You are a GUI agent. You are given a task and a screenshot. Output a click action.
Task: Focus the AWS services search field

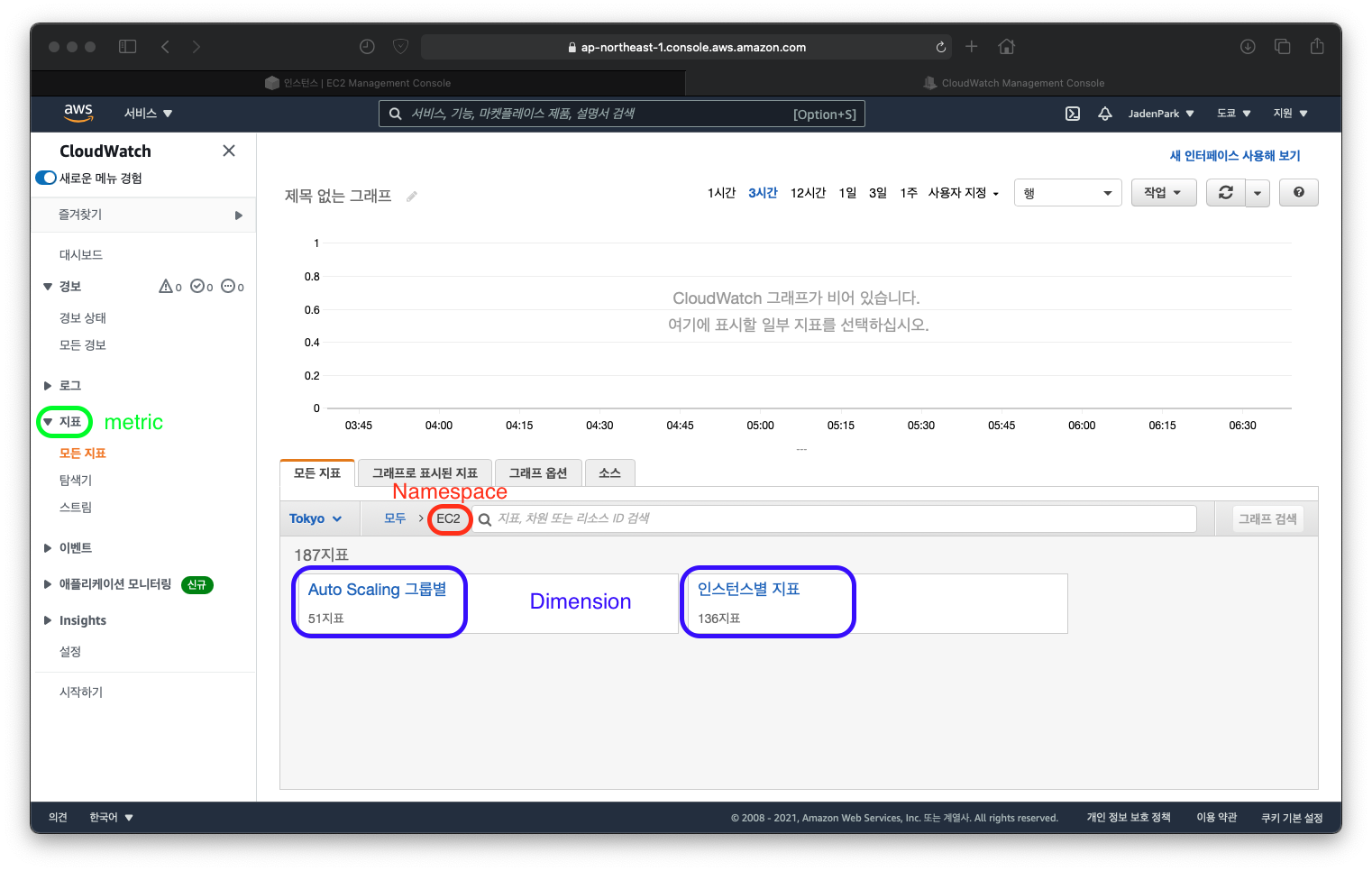click(621, 114)
